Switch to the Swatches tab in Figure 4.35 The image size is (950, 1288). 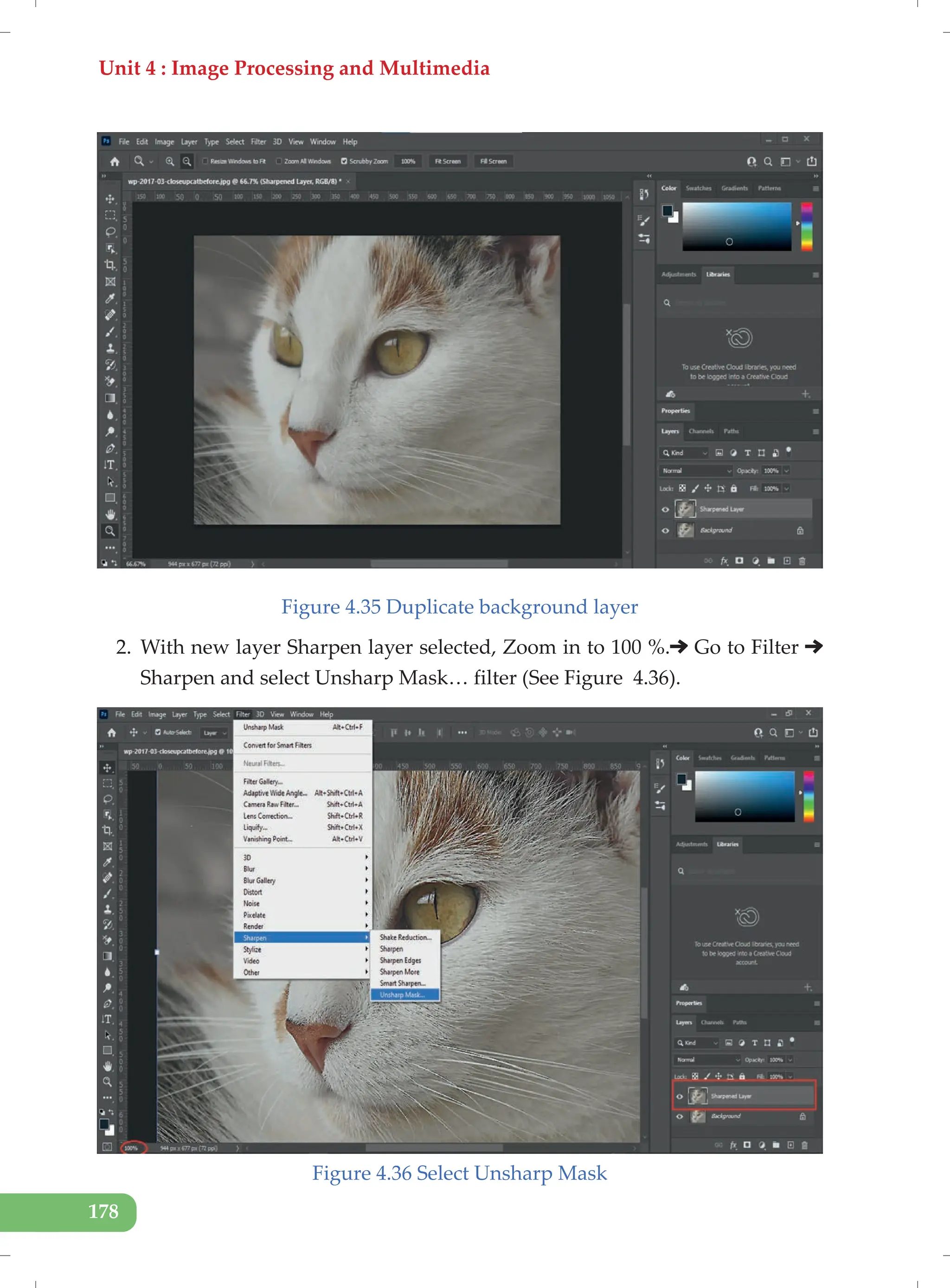pyautogui.click(x=698, y=189)
